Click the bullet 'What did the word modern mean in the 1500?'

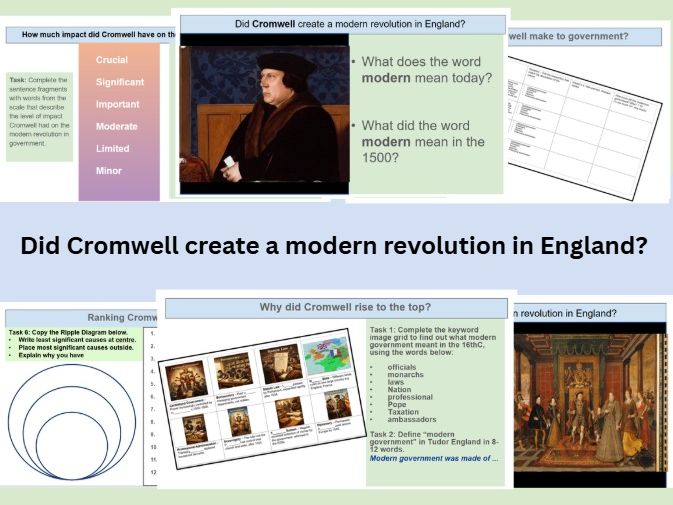pos(423,142)
